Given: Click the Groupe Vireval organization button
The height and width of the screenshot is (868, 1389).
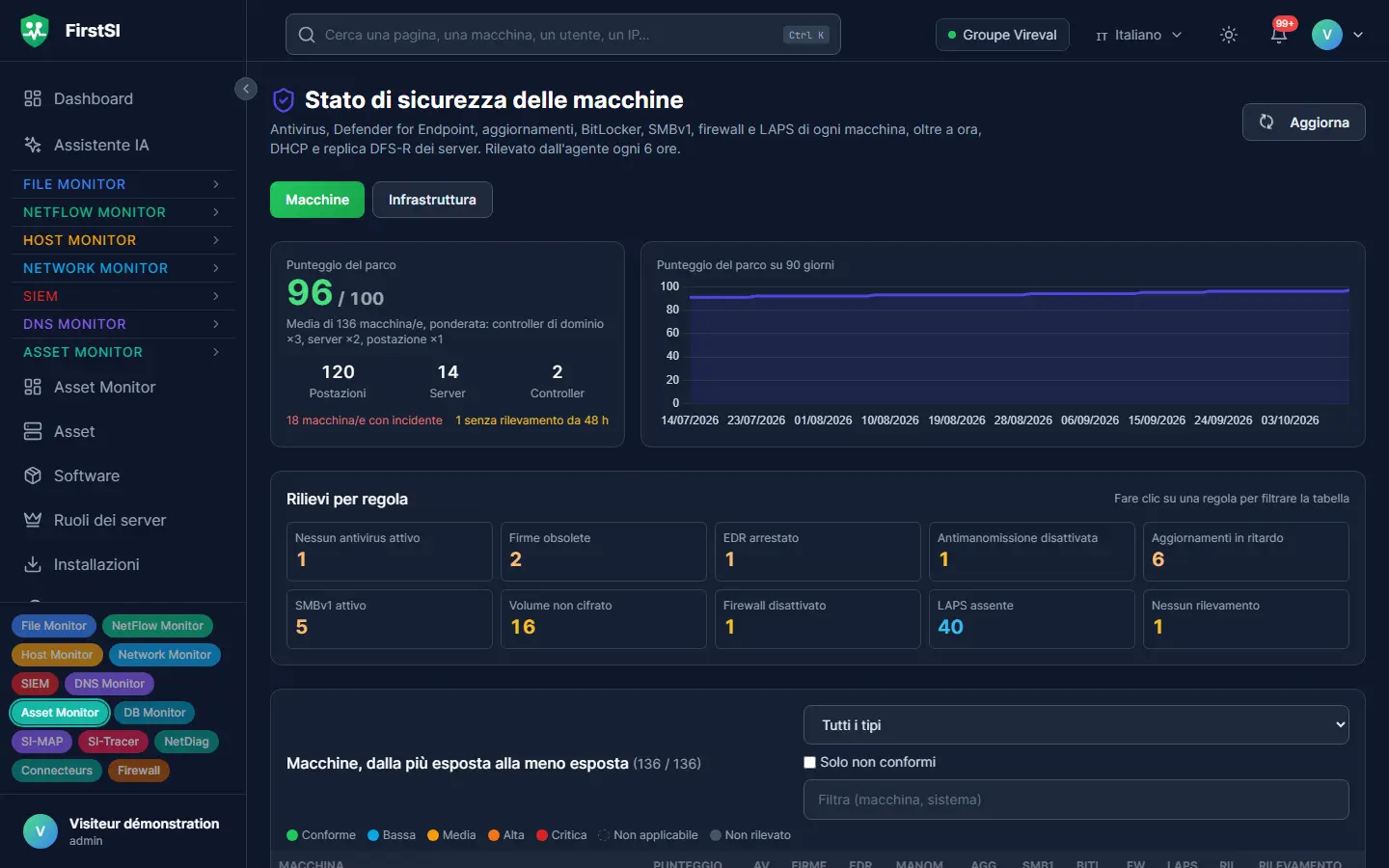Looking at the screenshot, I should (1002, 35).
